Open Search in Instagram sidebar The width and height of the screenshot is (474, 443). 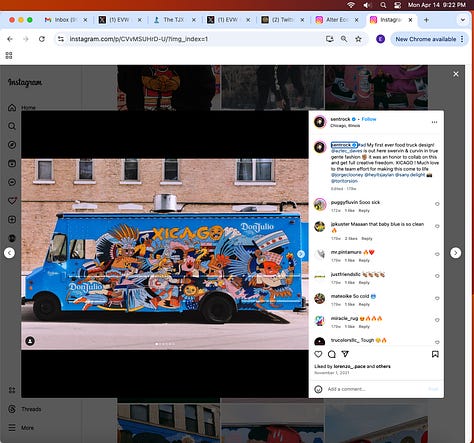[12, 126]
